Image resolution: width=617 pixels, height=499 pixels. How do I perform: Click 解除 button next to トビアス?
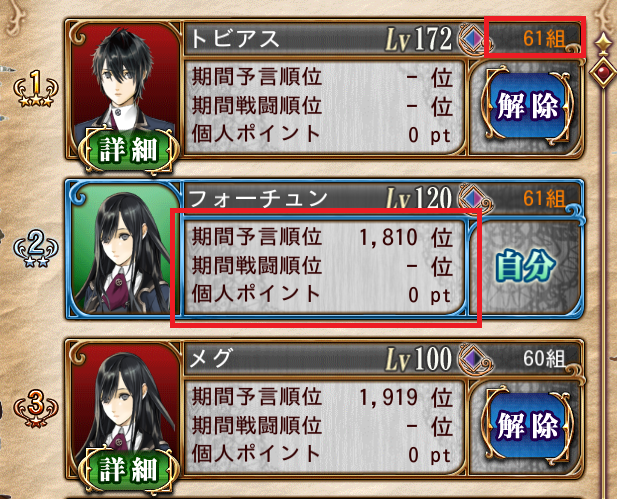coord(527,105)
